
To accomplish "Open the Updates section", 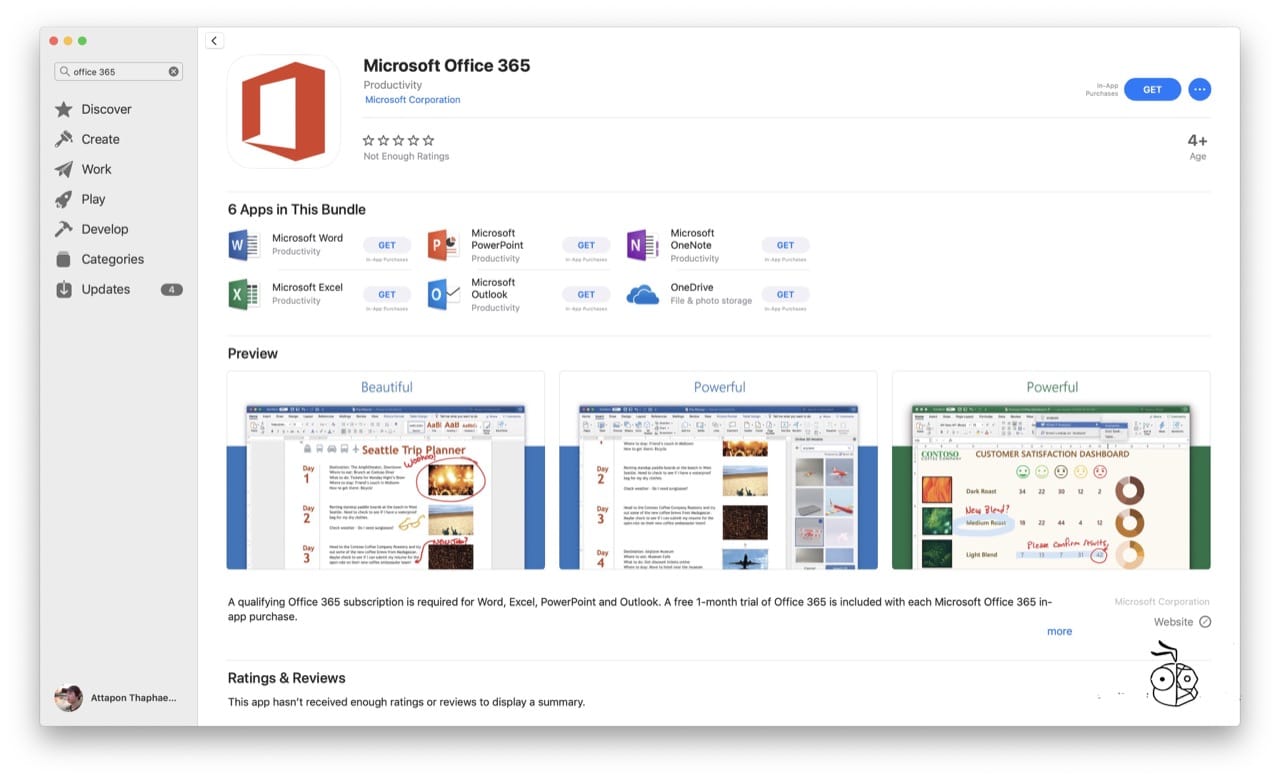I will 105,289.
